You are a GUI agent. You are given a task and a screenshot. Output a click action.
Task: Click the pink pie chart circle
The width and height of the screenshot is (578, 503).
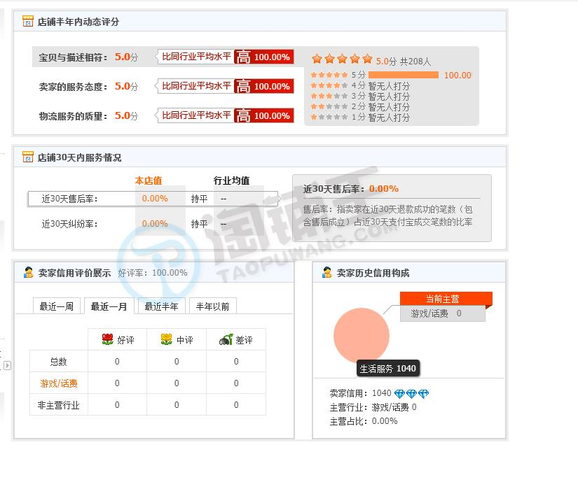click(361, 336)
